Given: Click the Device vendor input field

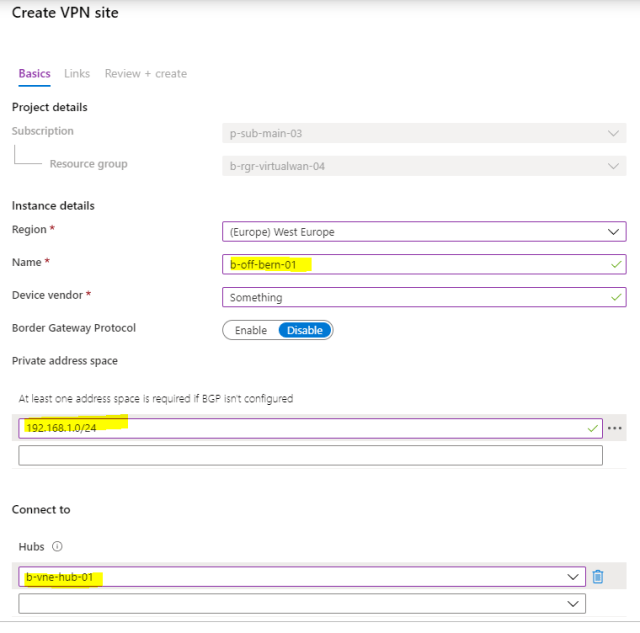Looking at the screenshot, I should [400, 298].
